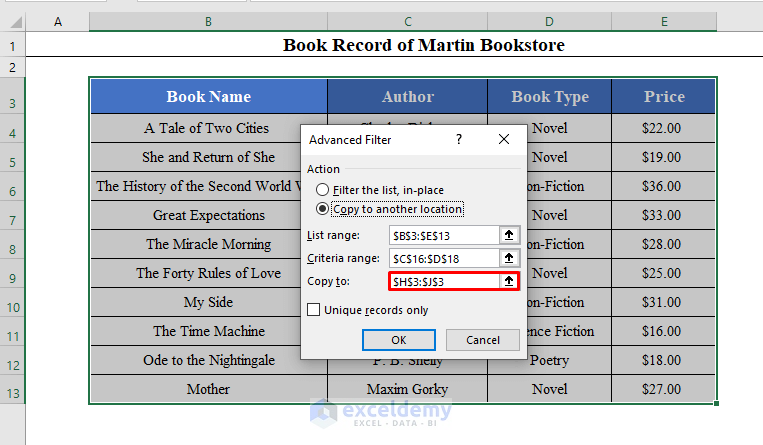763x445 pixels.
Task: Click price cell '$36.00'
Action: [664, 186]
